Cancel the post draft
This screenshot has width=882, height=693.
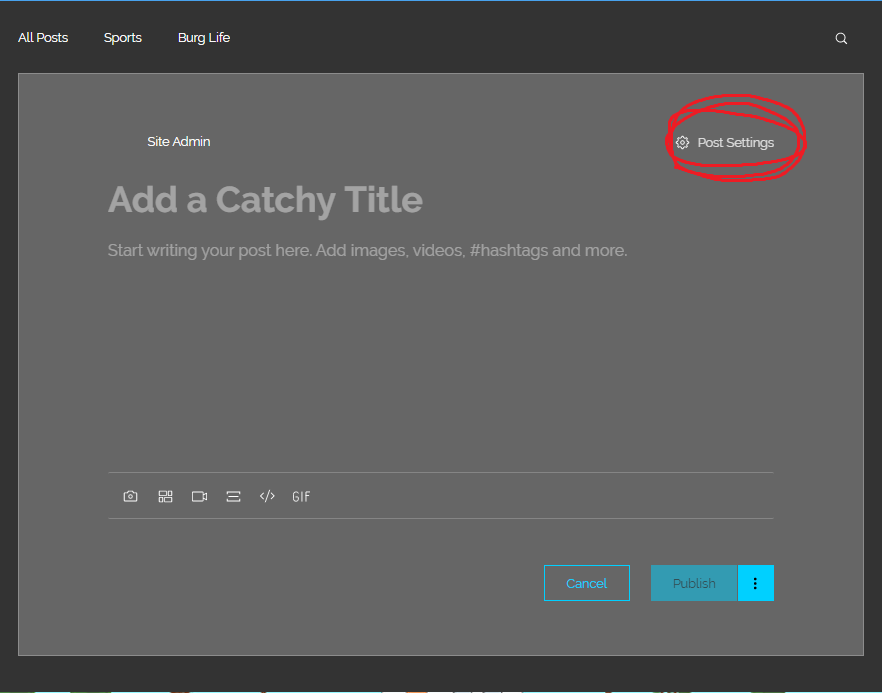click(586, 583)
